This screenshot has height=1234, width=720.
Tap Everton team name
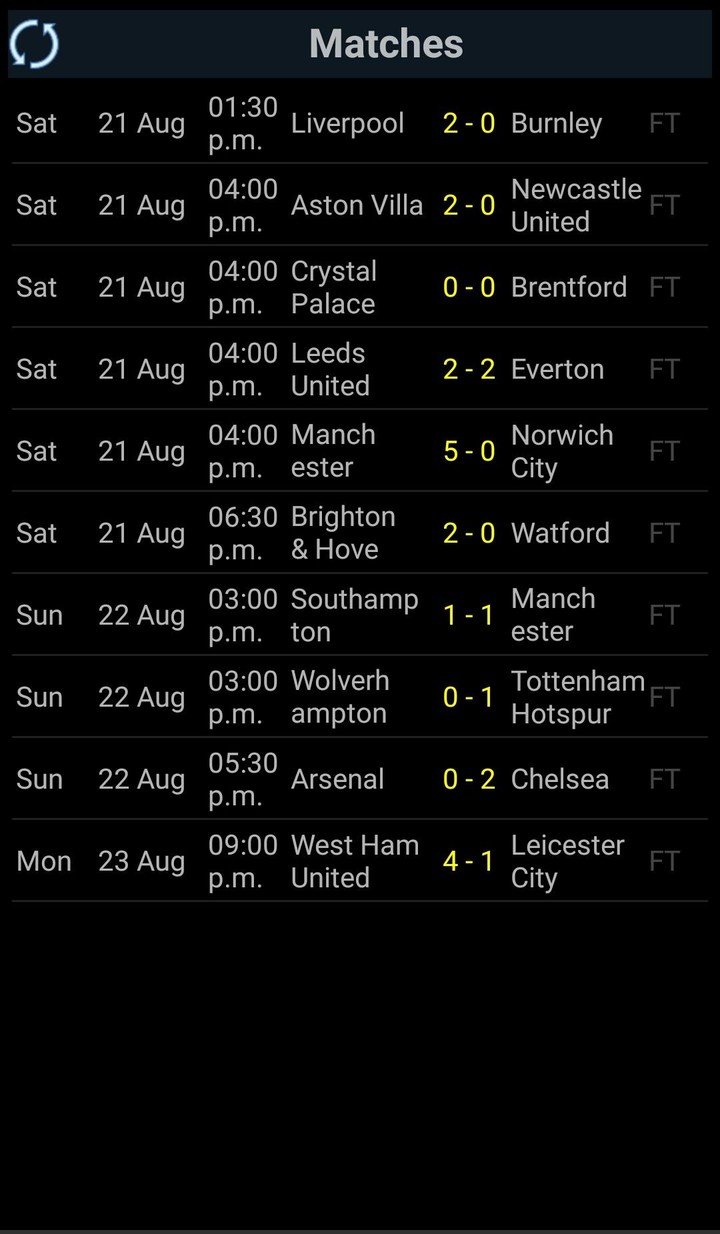tap(557, 369)
